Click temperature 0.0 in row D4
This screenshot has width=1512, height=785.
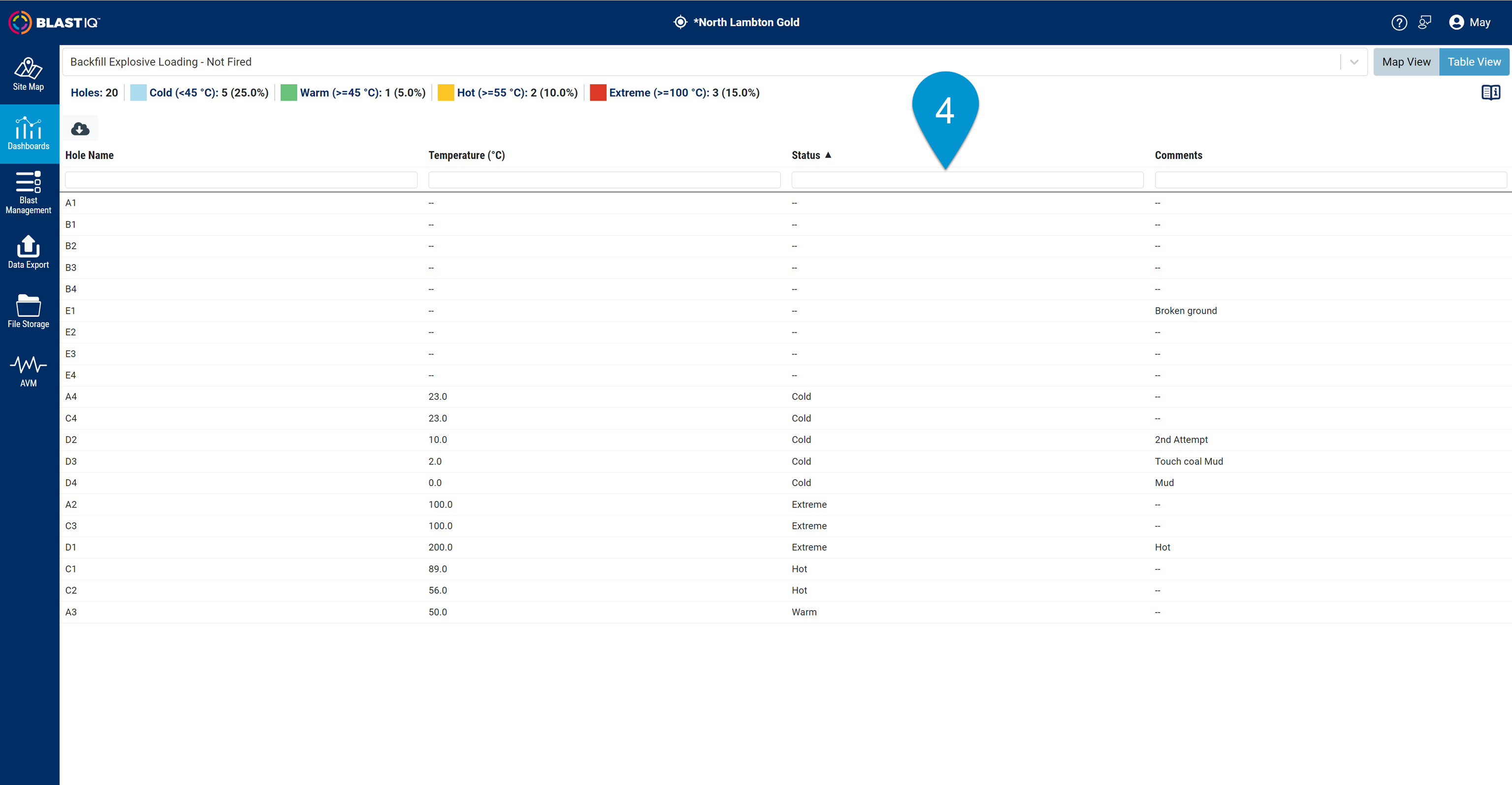point(435,483)
